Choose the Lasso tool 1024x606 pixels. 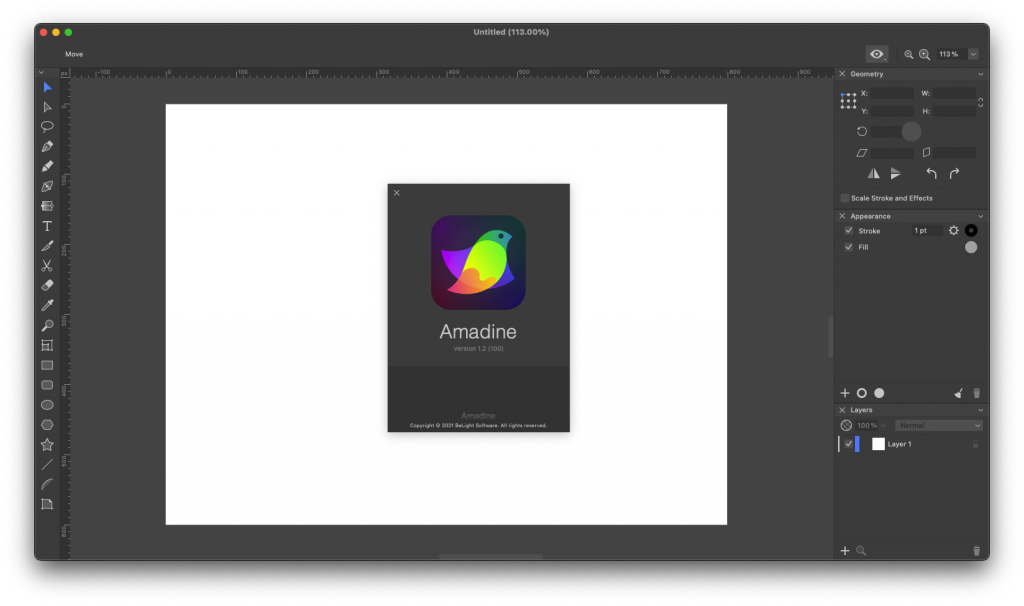pyautogui.click(x=47, y=127)
